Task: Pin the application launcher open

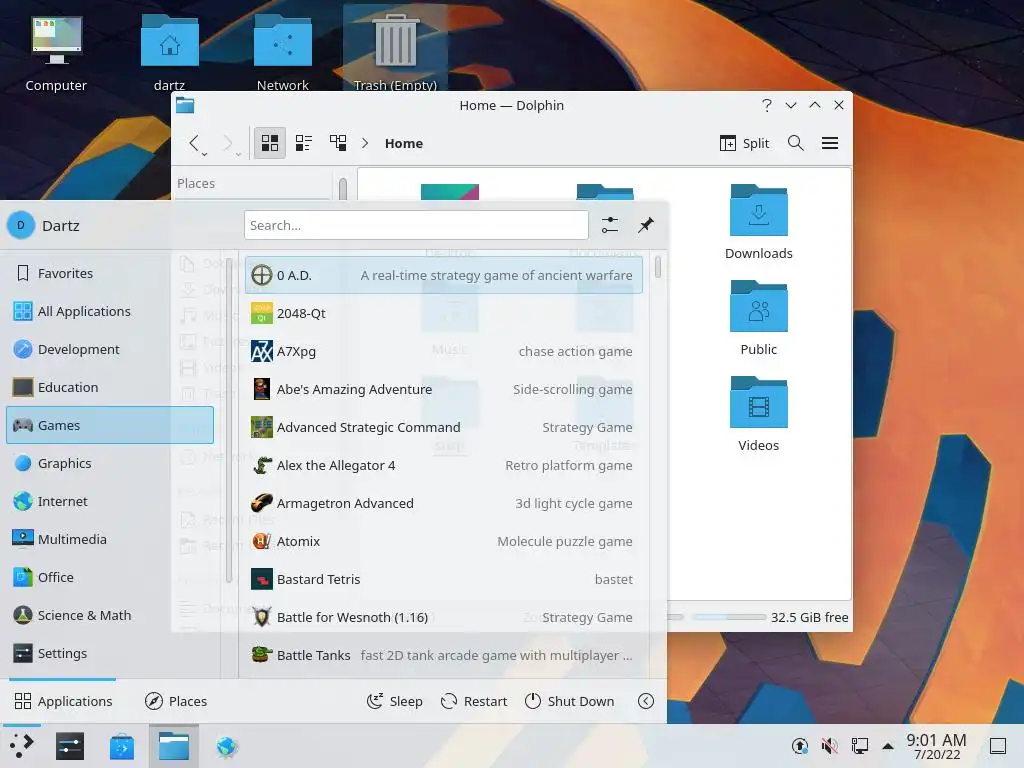Action: 646,225
